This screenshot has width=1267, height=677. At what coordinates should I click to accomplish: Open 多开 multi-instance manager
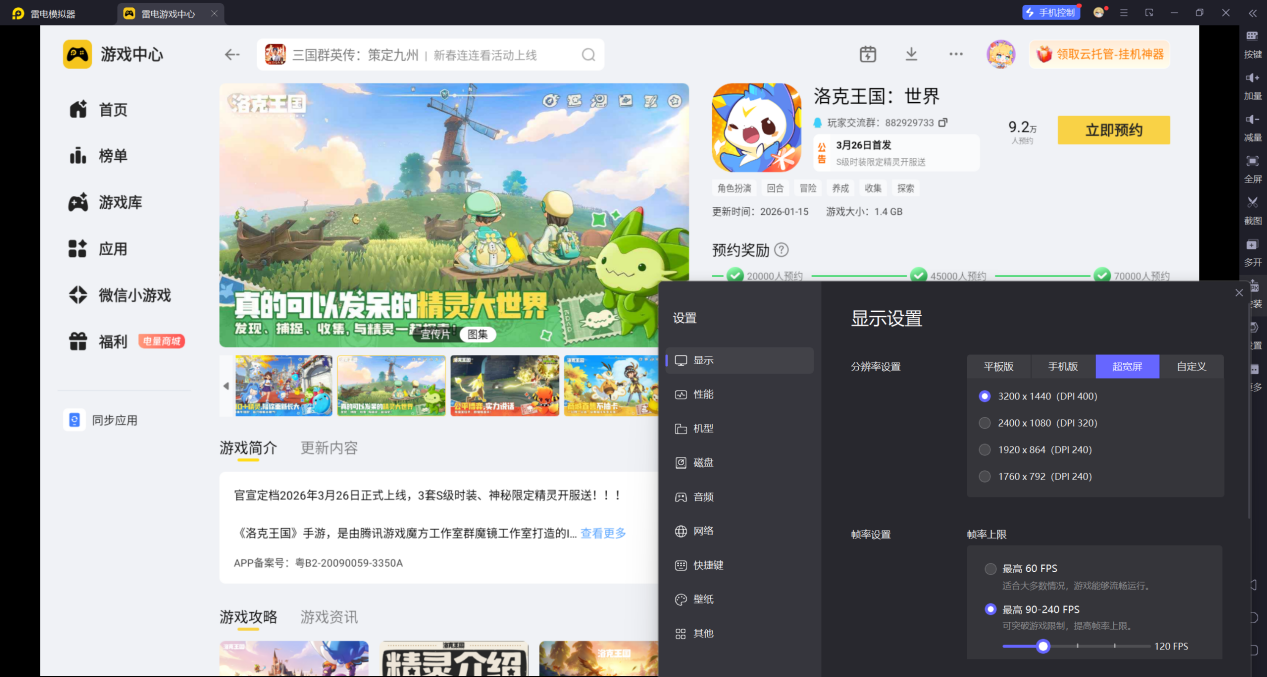click(1252, 252)
